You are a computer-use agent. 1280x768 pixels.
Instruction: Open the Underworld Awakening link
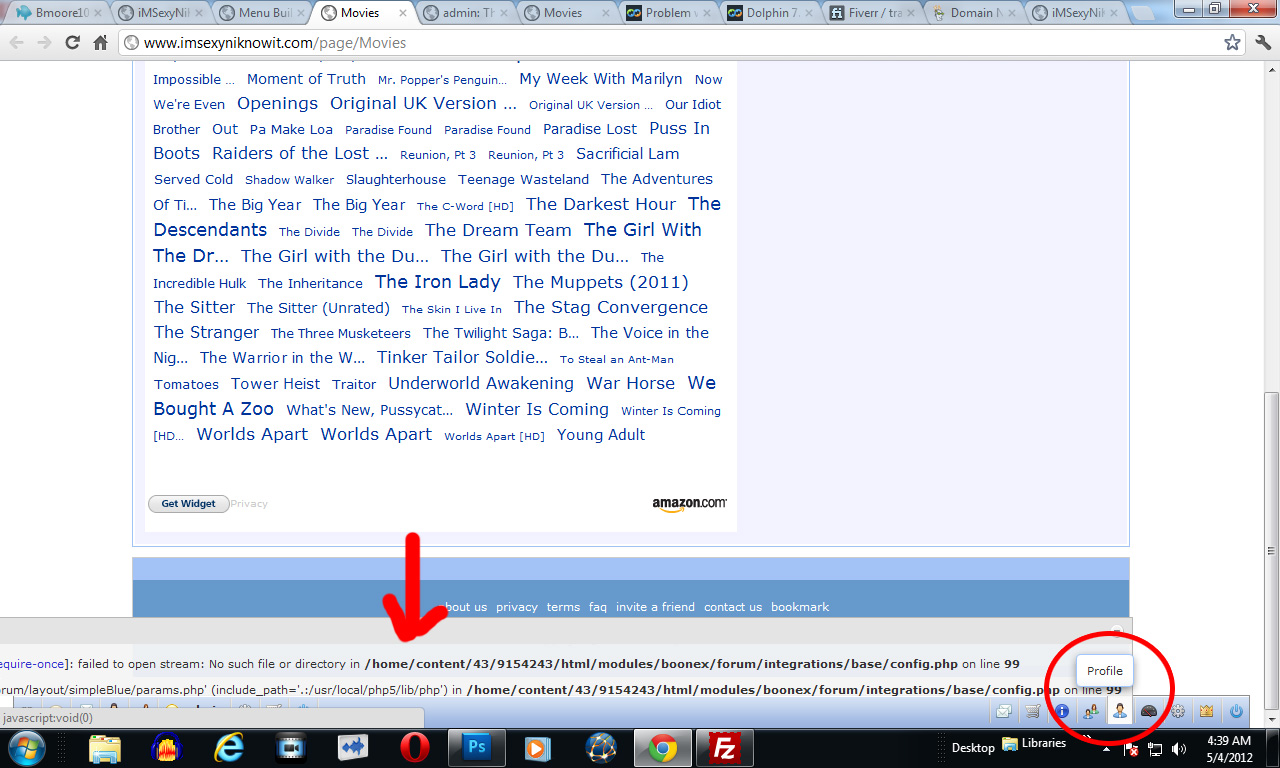(x=481, y=383)
